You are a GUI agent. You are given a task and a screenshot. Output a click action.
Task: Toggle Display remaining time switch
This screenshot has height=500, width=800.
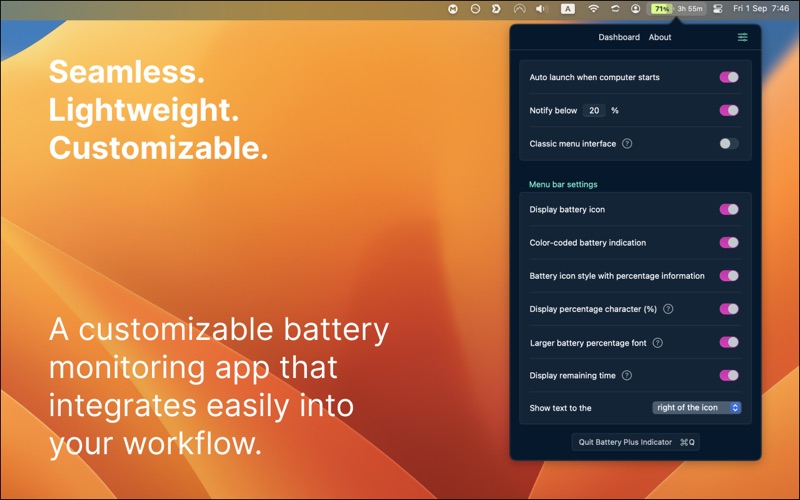coord(729,376)
